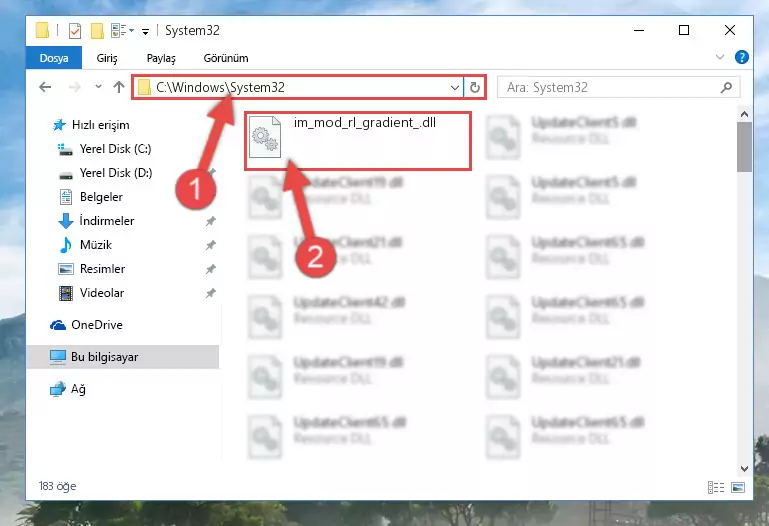This screenshot has height=526, width=769.
Task: Select OneDrive in navigation pane
Action: click(x=97, y=325)
